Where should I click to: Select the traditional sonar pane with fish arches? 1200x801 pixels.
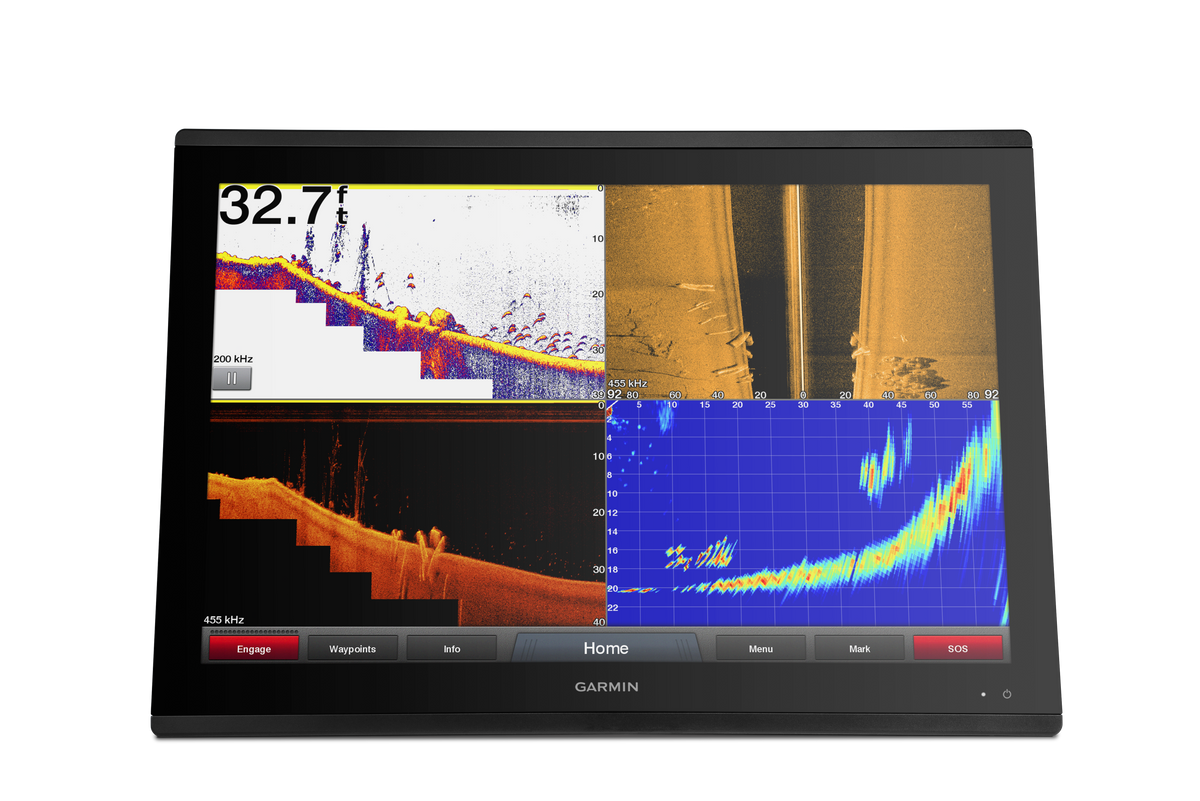pos(406,293)
